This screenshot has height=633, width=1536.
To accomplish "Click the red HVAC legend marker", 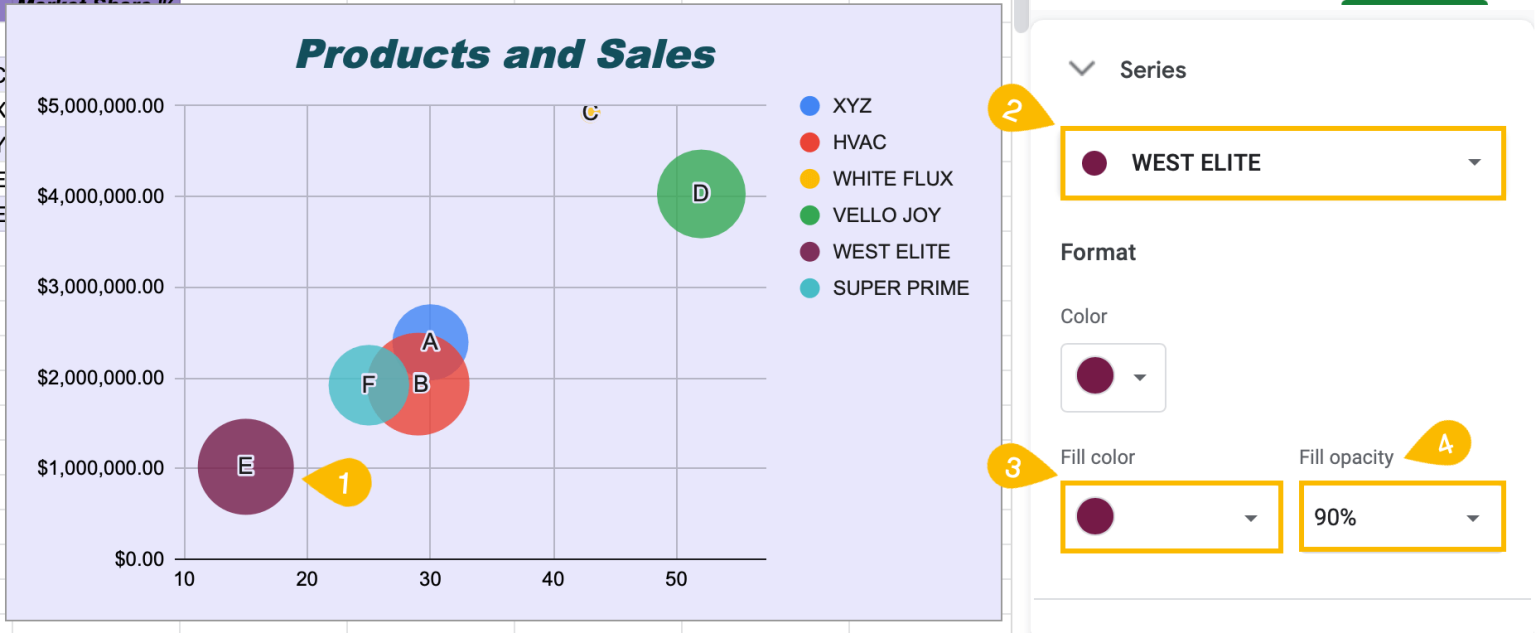I will 810,142.
